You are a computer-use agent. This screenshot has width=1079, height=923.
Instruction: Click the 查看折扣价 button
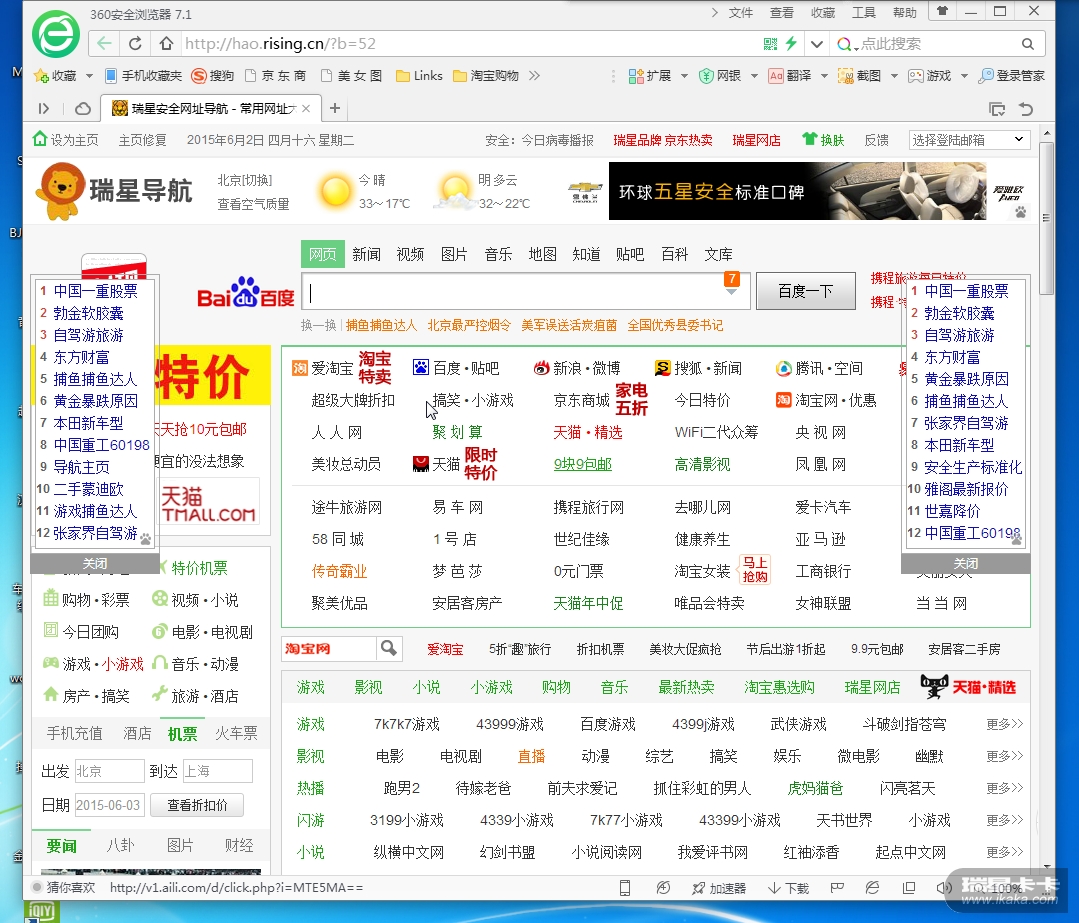tap(197, 805)
